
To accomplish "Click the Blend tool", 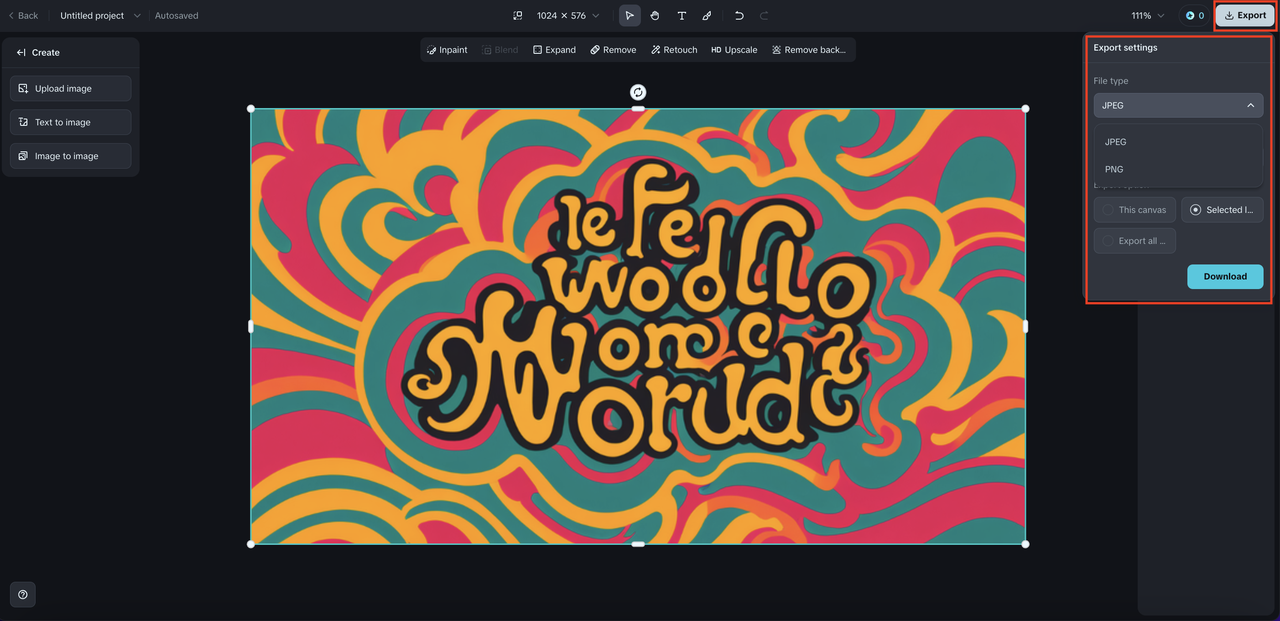I will pyautogui.click(x=500, y=50).
